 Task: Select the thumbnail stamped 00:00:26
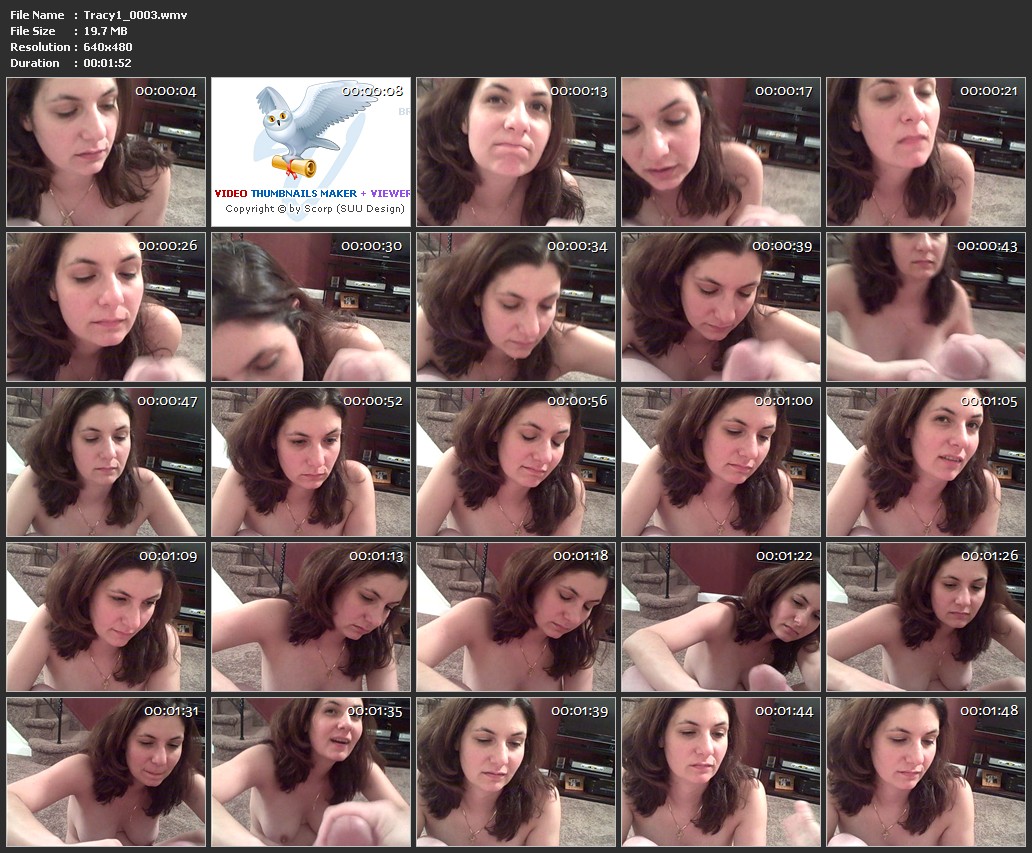(x=106, y=307)
